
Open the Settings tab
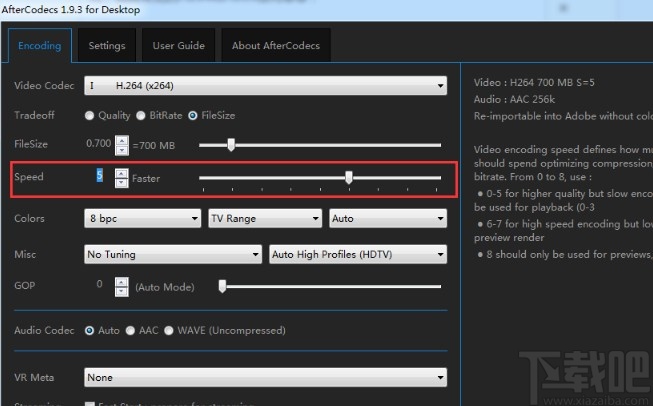tap(107, 45)
